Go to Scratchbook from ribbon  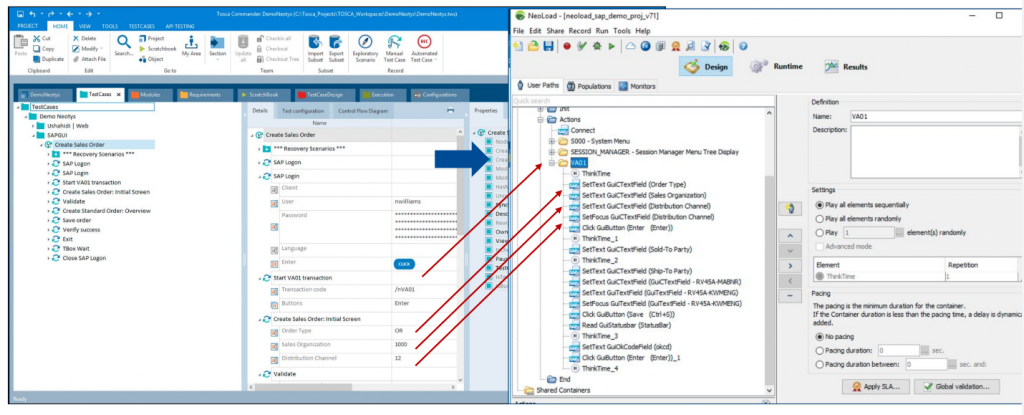coord(157,48)
